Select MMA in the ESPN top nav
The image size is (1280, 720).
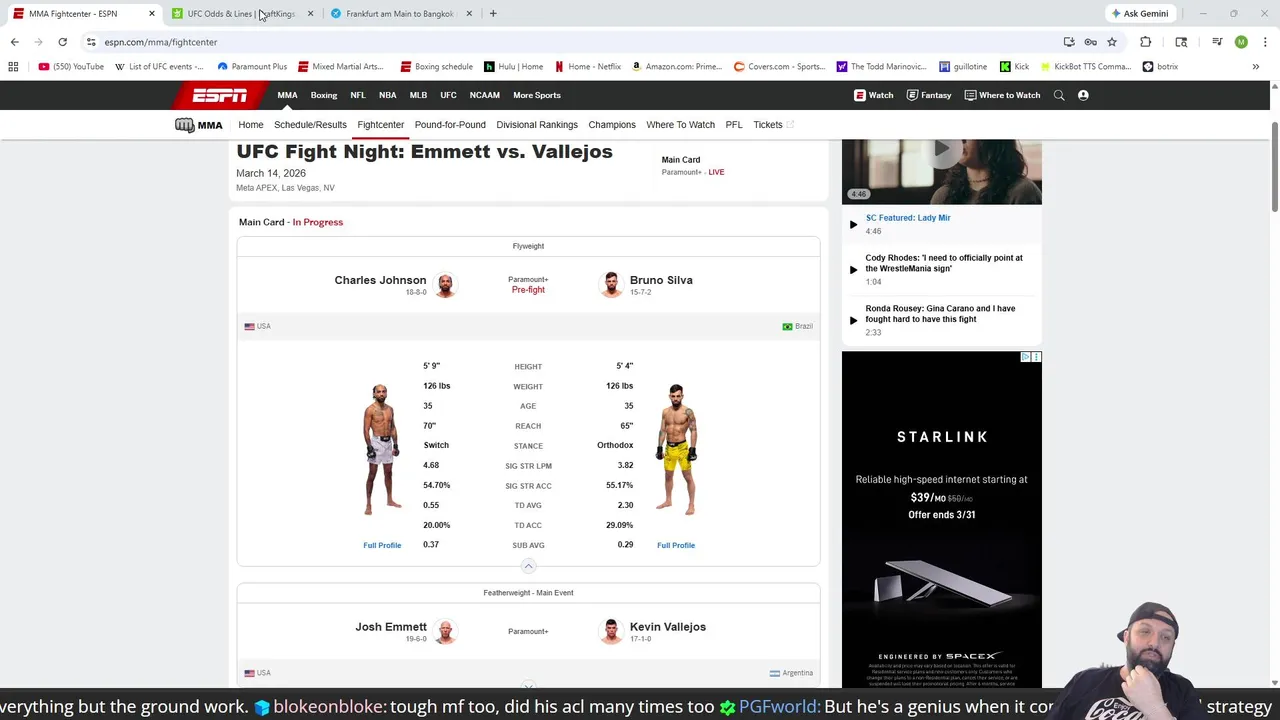287,95
